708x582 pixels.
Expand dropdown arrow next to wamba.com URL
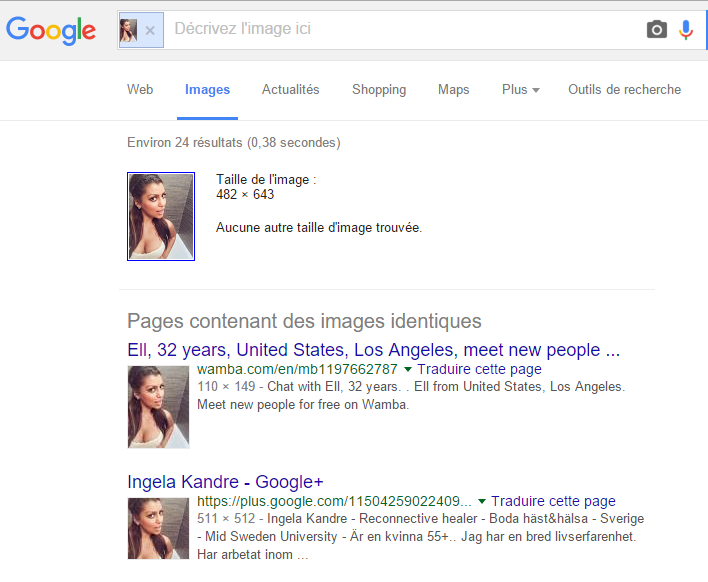[408, 370]
